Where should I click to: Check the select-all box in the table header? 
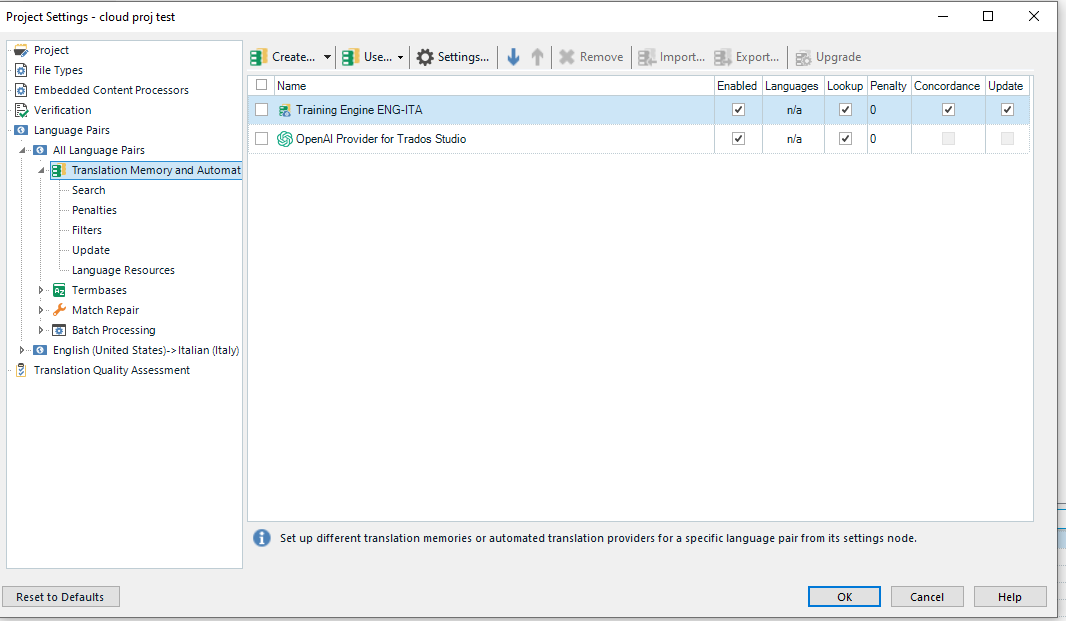pyautogui.click(x=261, y=85)
